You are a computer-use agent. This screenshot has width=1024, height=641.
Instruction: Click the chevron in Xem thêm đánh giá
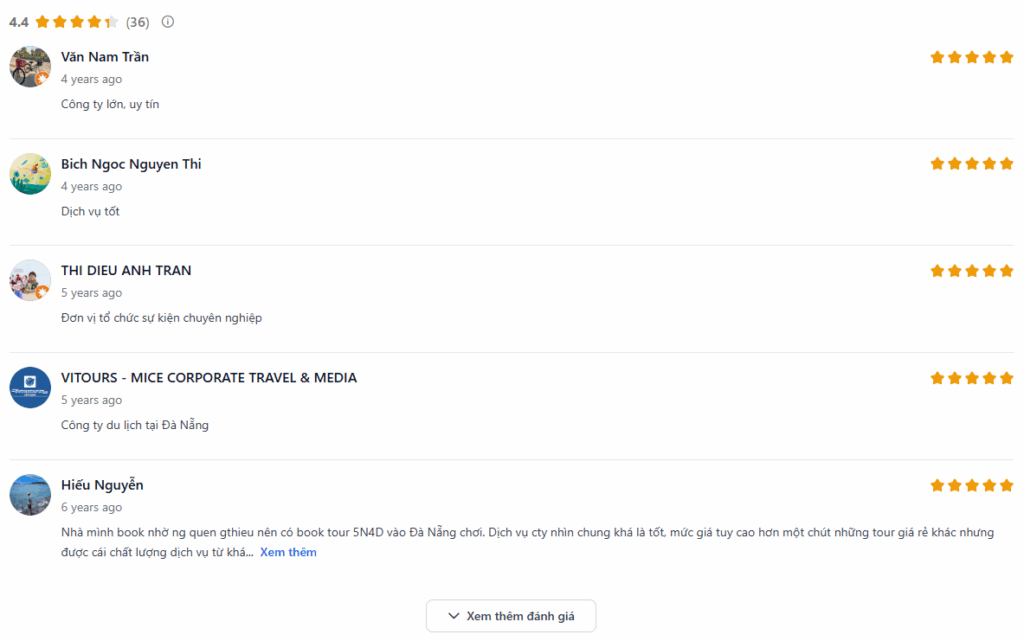click(454, 616)
